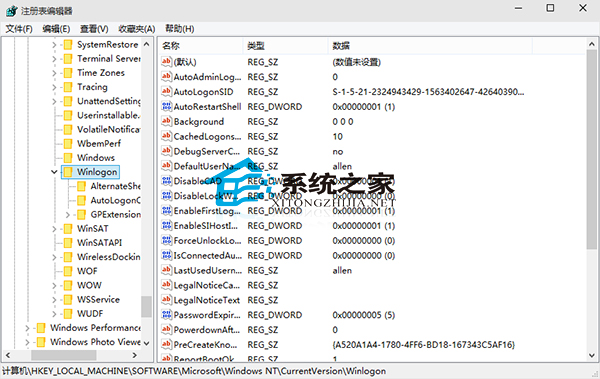Click the DWORD icon of AutoRestartShell value

[166, 107]
